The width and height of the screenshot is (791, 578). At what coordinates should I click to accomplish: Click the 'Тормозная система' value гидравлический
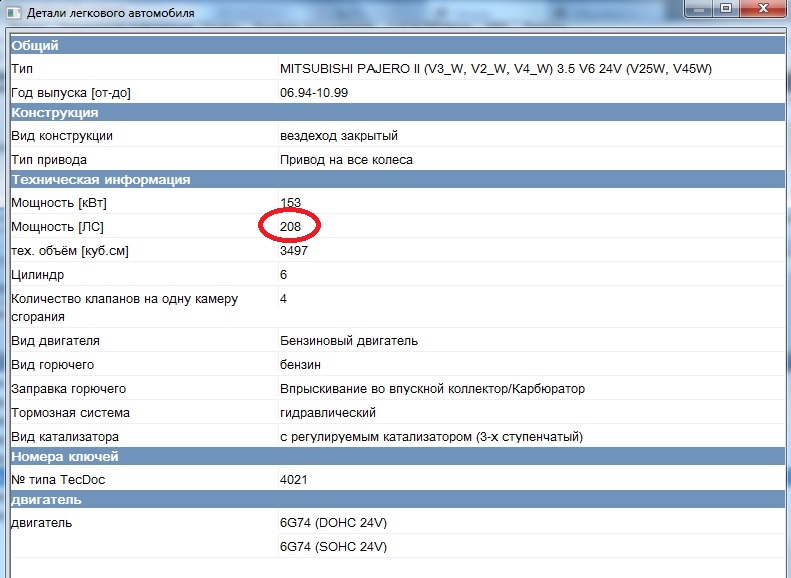328,413
